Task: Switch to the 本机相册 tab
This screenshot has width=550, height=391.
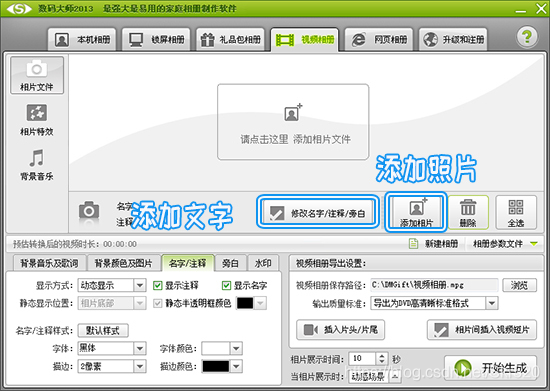Action: 82,40
